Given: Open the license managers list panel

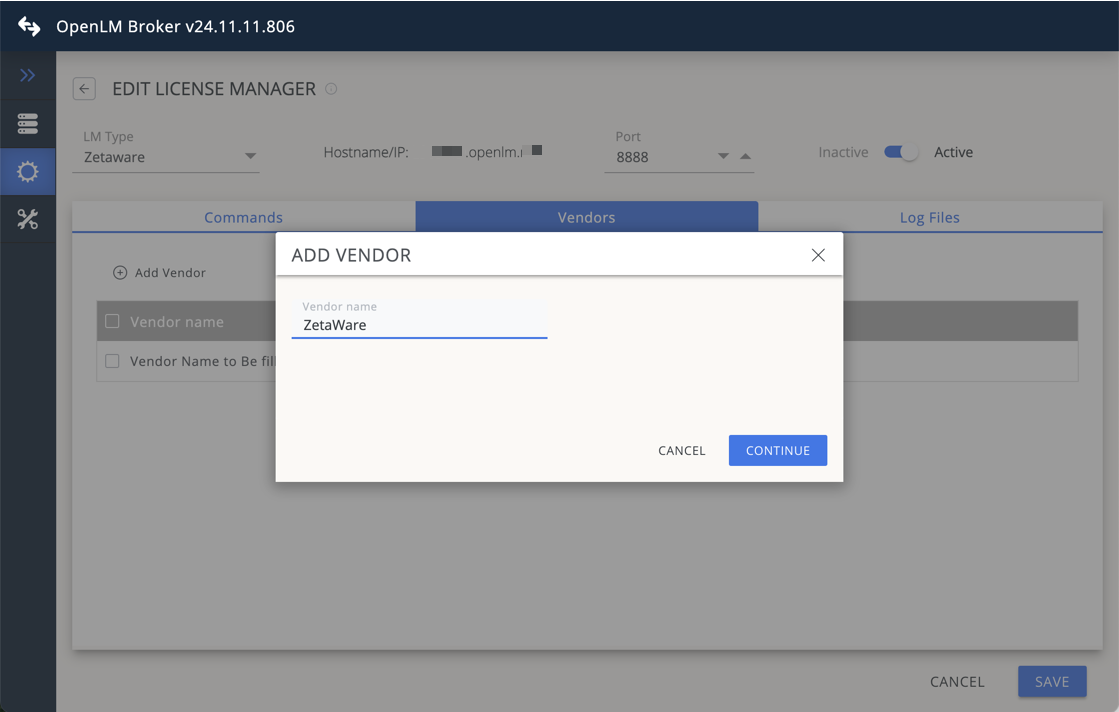Looking at the screenshot, I should pyautogui.click(x=28, y=123).
